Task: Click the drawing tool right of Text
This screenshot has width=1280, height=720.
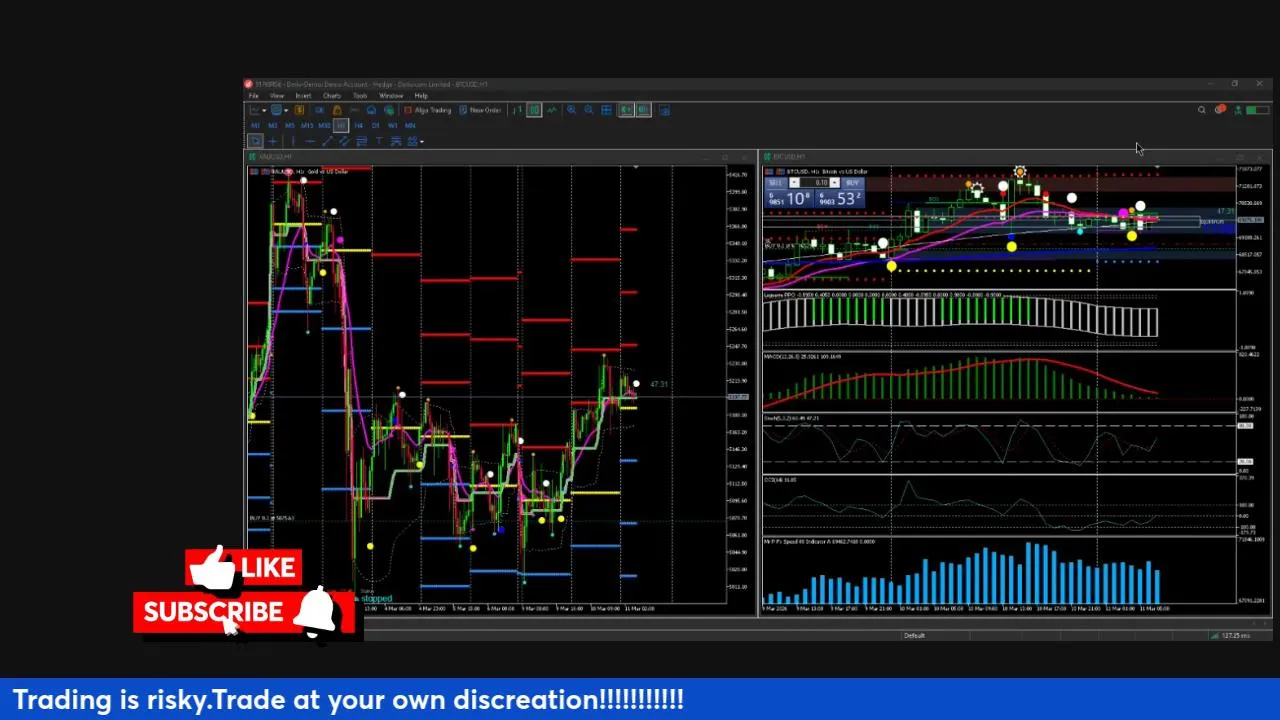Action: coord(396,141)
